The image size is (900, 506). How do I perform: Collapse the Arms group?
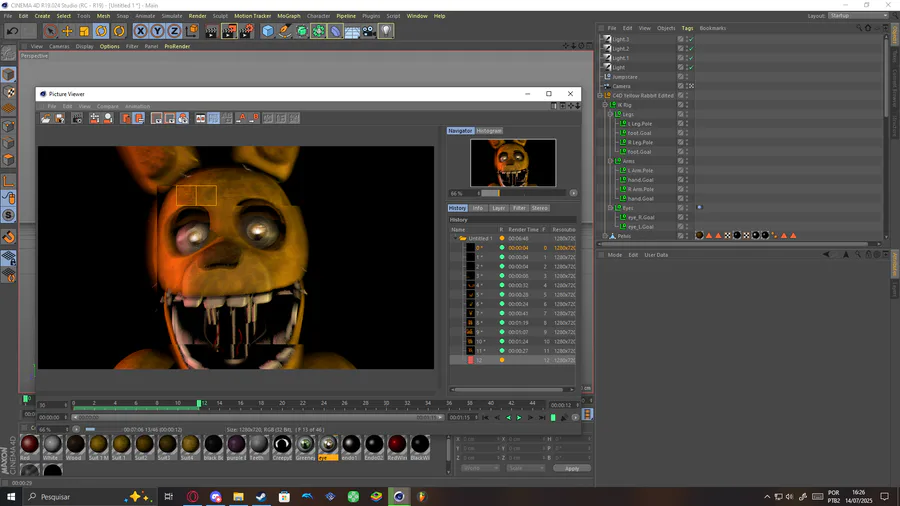[x=610, y=161]
